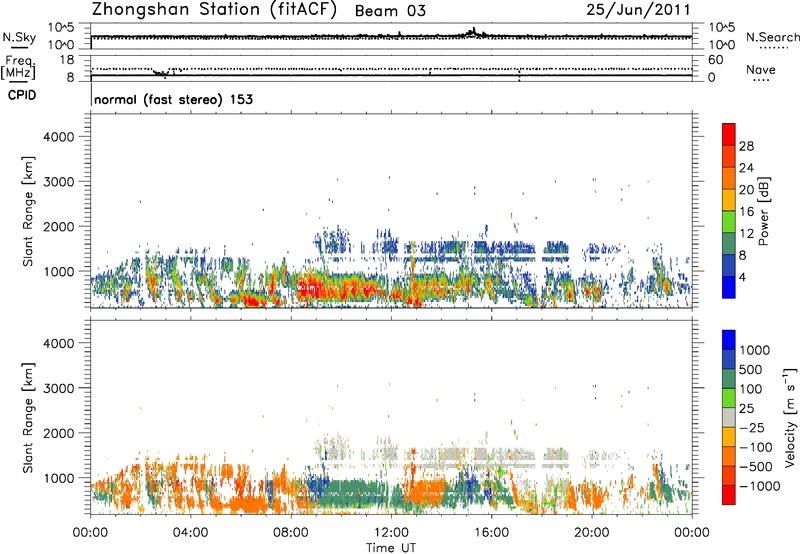
Task: Click the 'Power [dB]' colorbar label
Action: [764, 211]
